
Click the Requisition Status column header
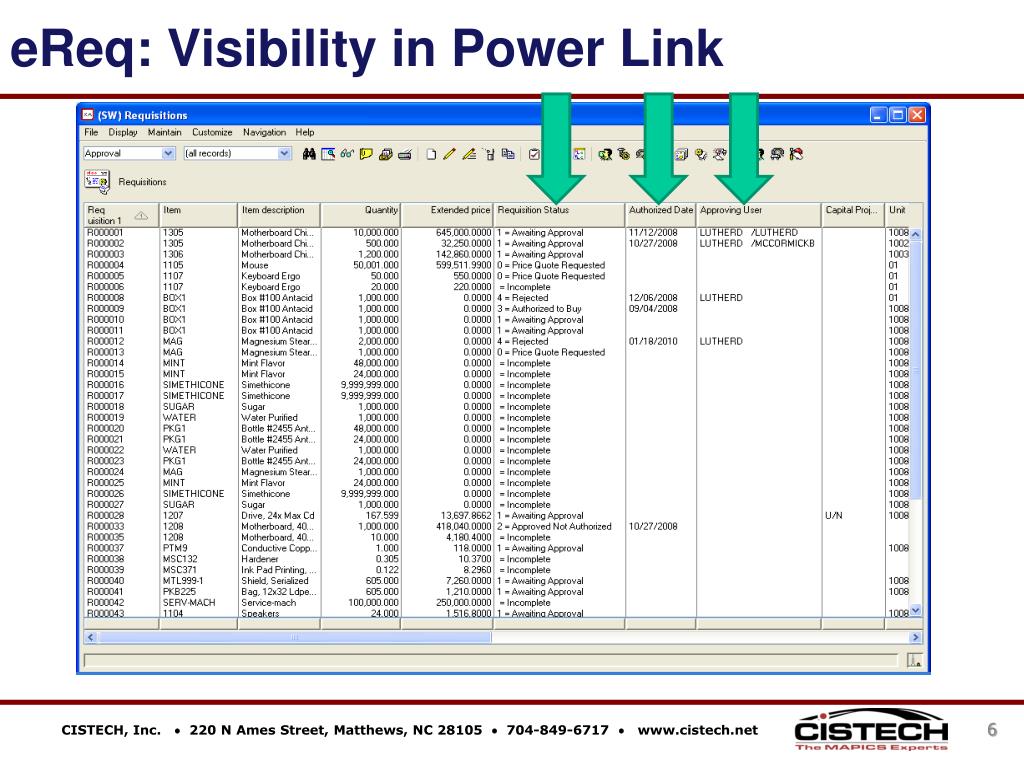[559, 215]
